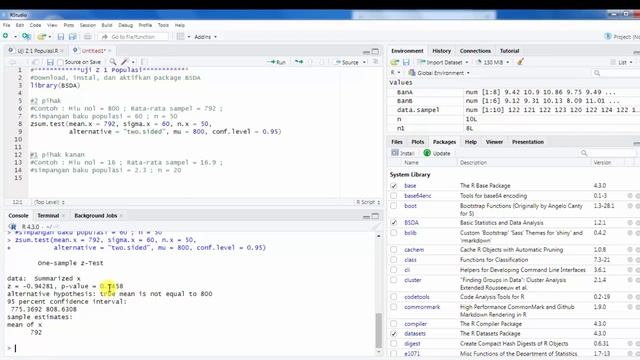Open the e1071 package link
This screenshot has width=640, height=360.
coord(412,353)
